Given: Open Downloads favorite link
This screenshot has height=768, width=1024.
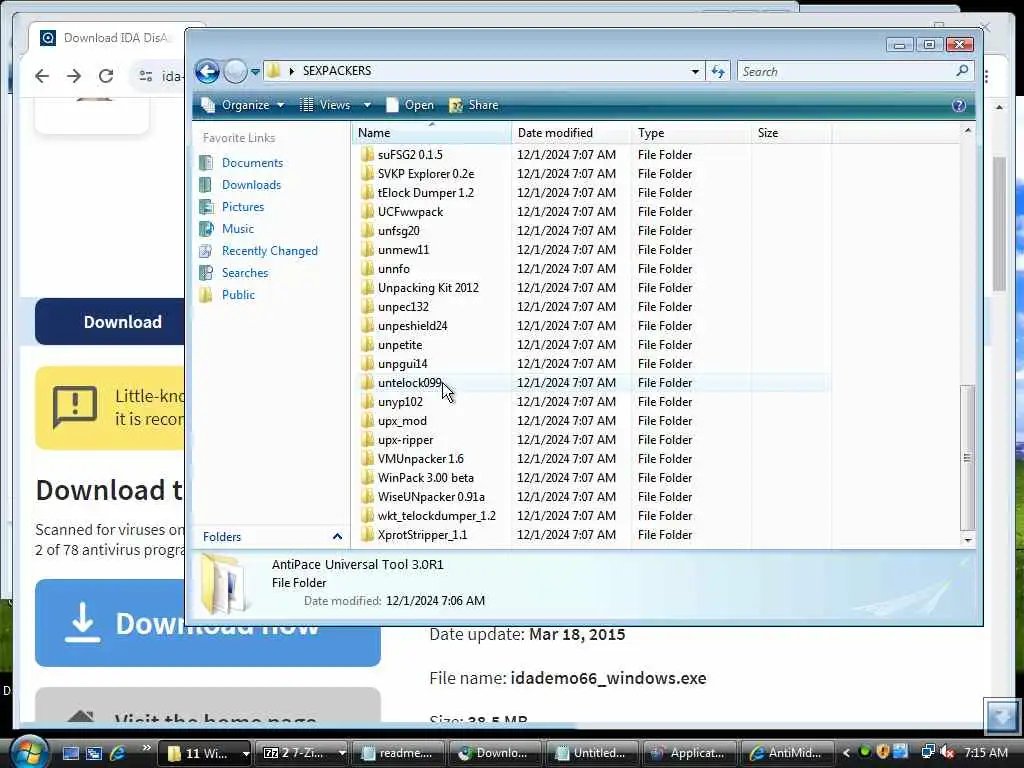Looking at the screenshot, I should 251,185.
